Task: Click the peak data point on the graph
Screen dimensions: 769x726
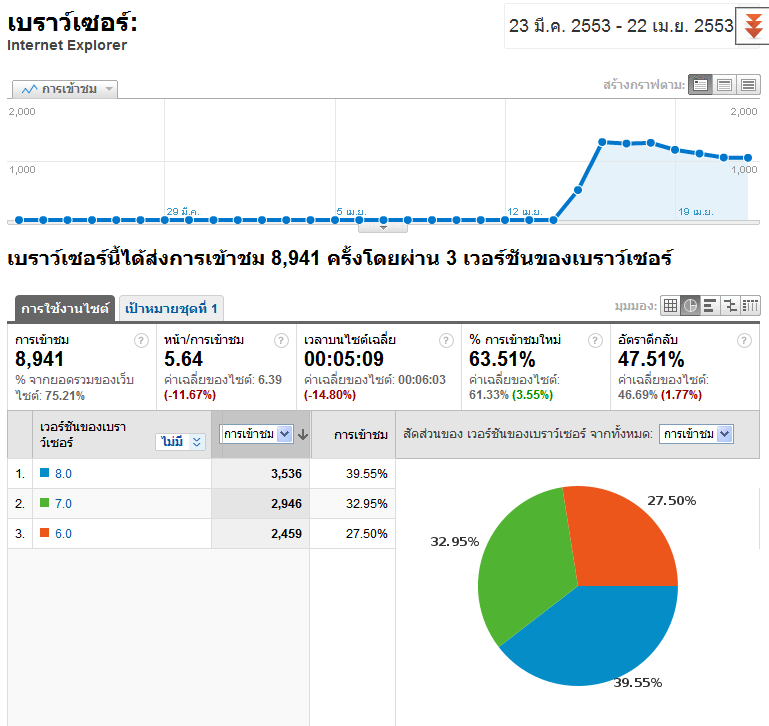Action: click(x=602, y=142)
